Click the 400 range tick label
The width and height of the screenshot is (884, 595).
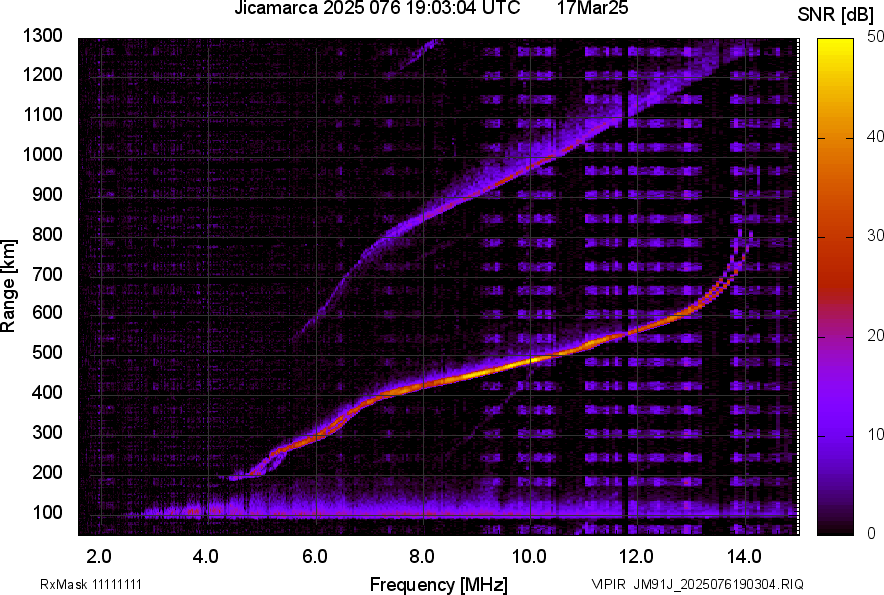(47, 393)
